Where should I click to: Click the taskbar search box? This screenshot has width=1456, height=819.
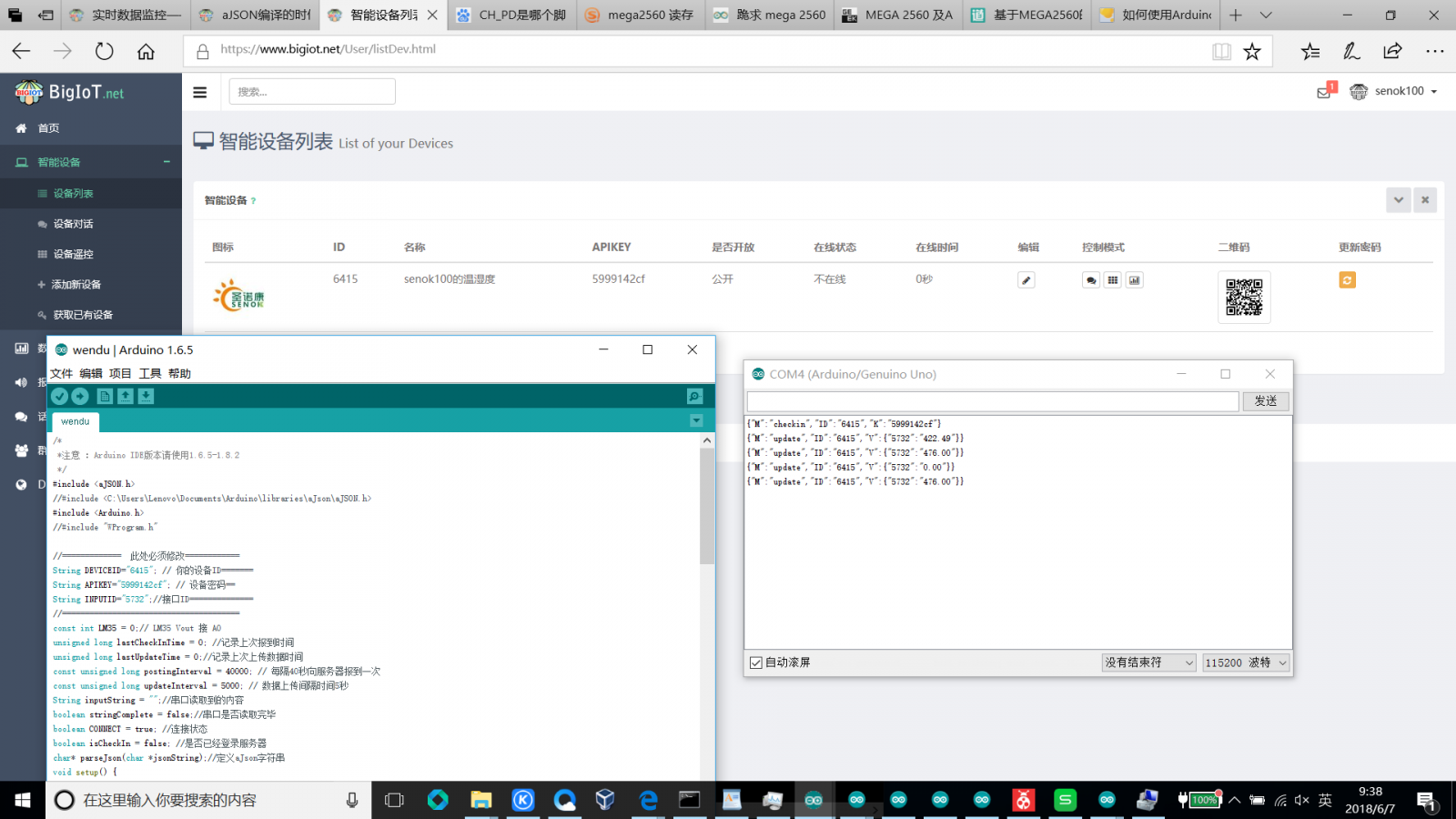207,800
